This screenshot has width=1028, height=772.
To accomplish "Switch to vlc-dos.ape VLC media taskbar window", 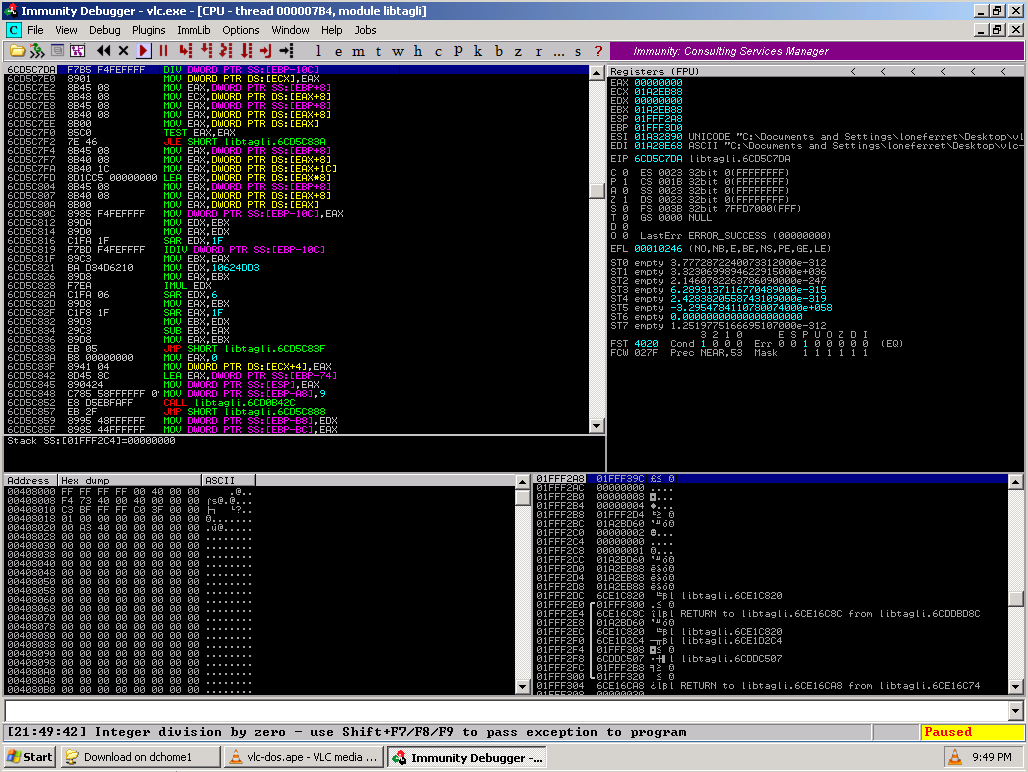I will pos(304,757).
